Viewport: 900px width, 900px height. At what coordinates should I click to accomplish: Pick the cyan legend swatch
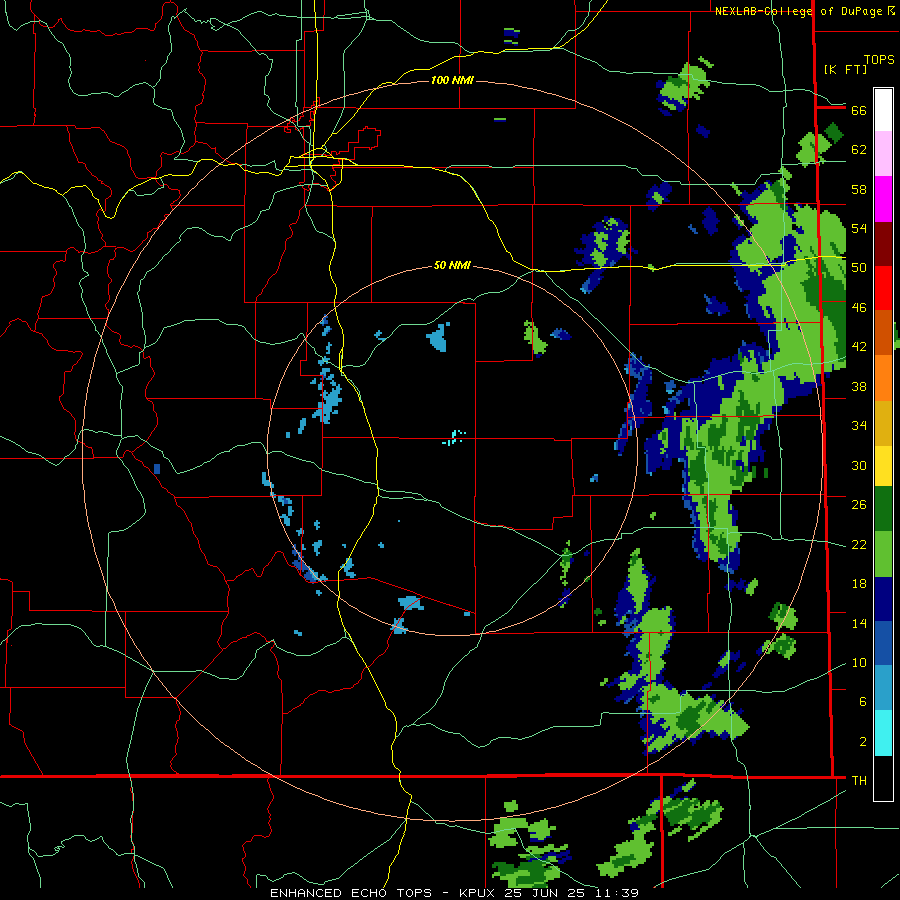[883, 733]
